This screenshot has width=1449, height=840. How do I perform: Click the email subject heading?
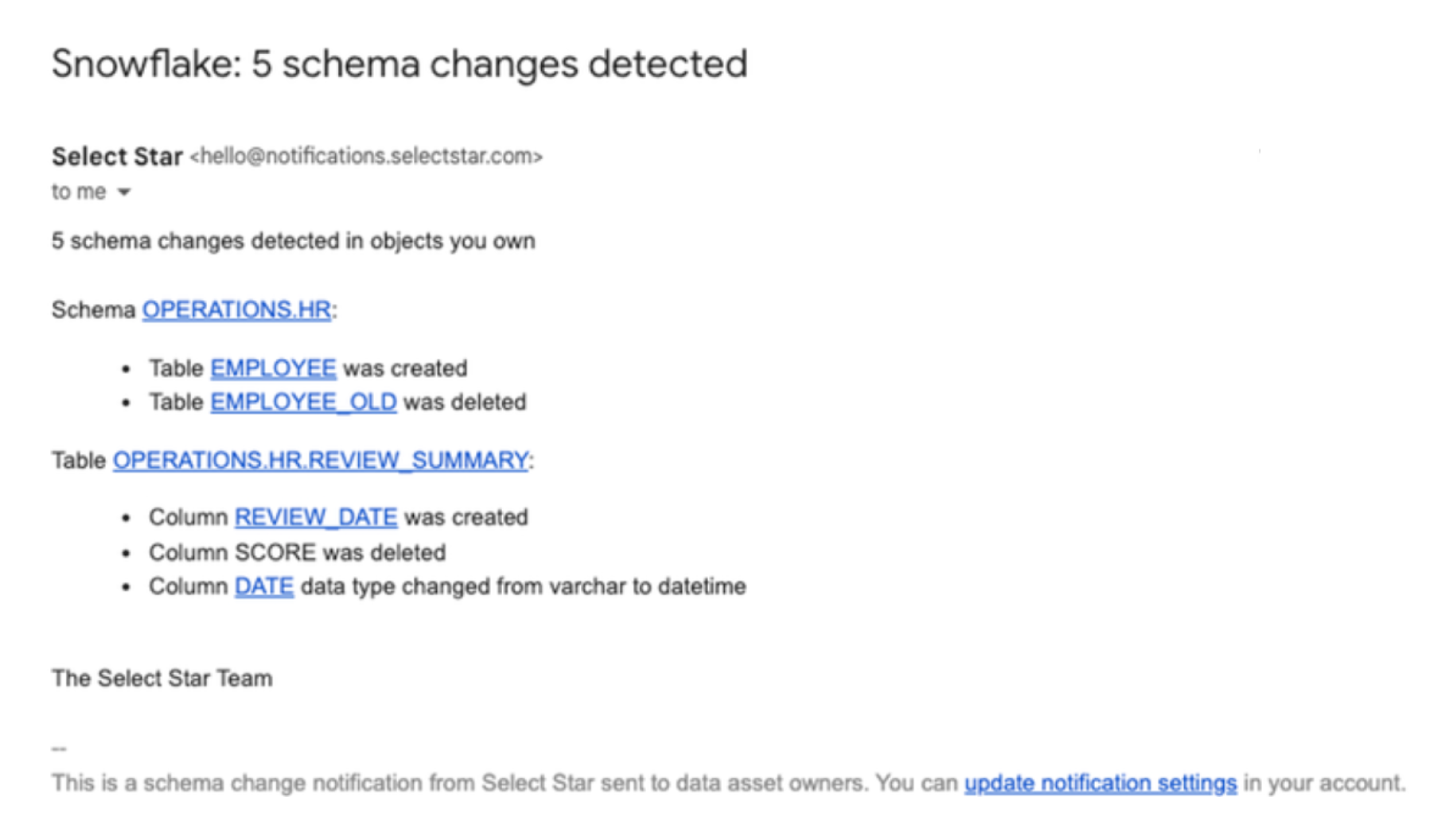[399, 64]
